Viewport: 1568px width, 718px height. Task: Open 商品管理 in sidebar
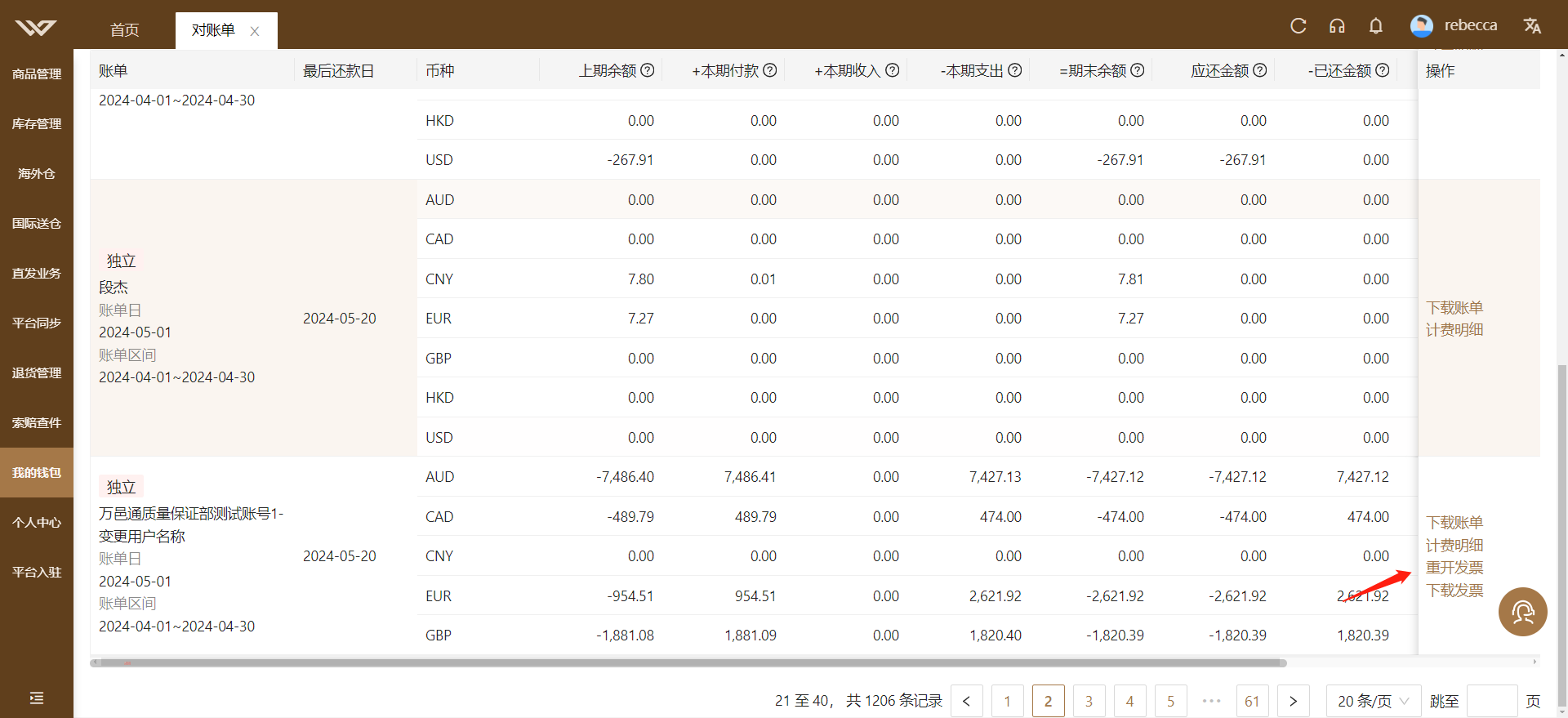point(37,74)
